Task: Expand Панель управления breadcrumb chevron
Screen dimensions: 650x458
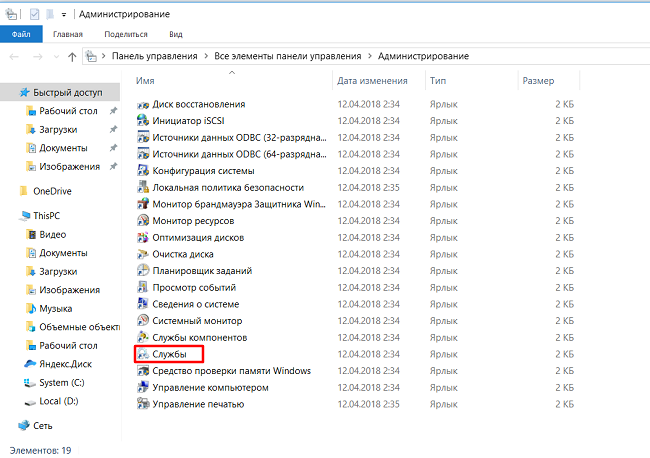Action: click(205, 56)
